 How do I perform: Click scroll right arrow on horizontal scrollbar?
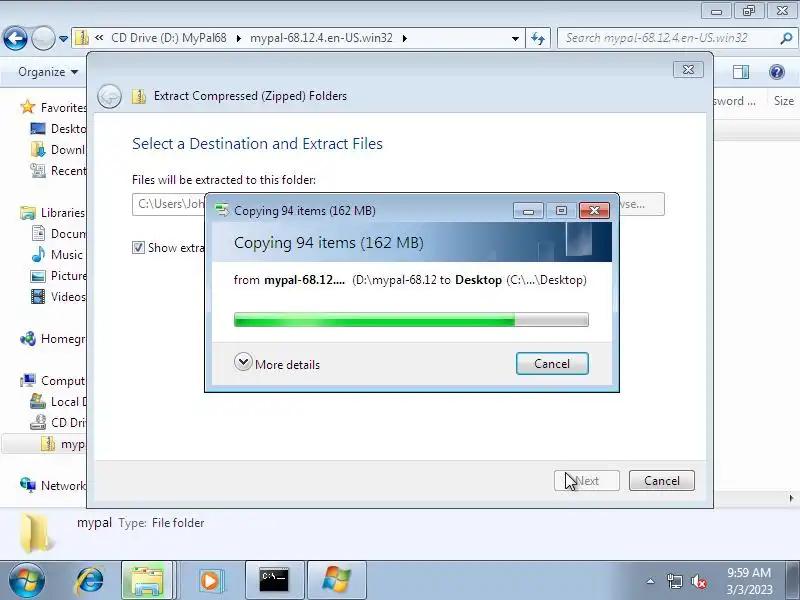point(791,498)
